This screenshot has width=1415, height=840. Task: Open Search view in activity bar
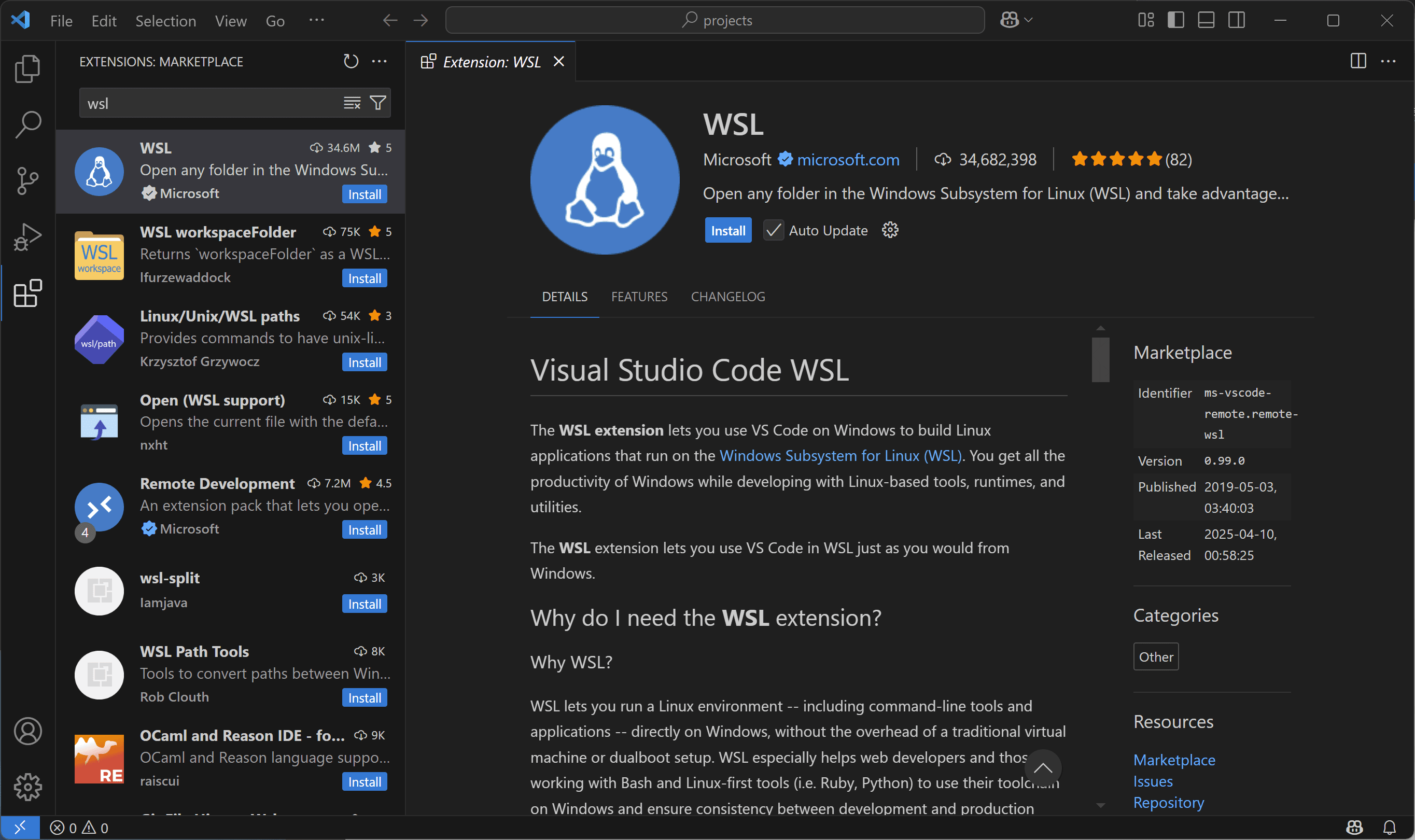pyautogui.click(x=27, y=124)
